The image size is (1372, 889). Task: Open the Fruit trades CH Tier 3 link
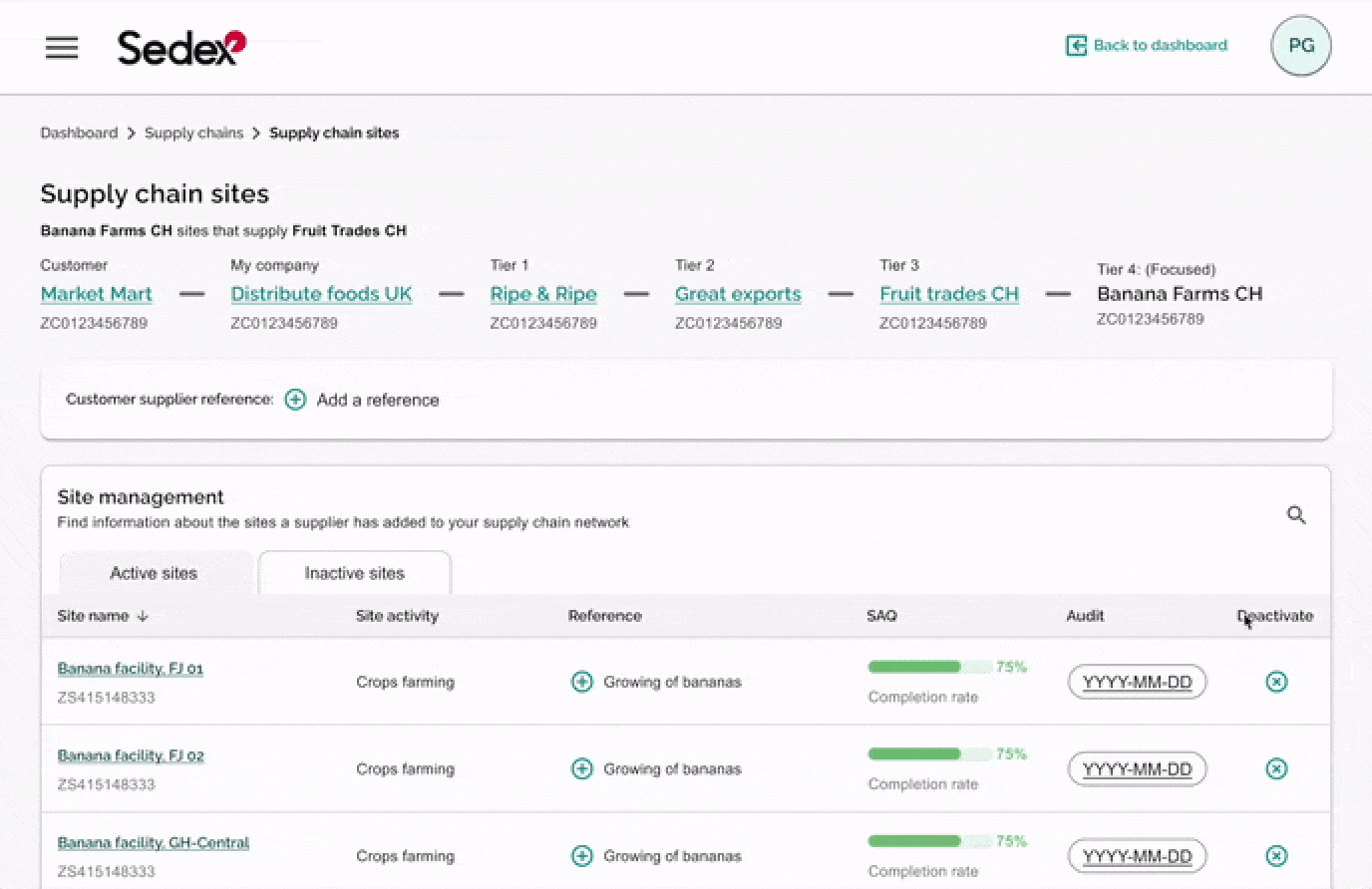tap(949, 294)
